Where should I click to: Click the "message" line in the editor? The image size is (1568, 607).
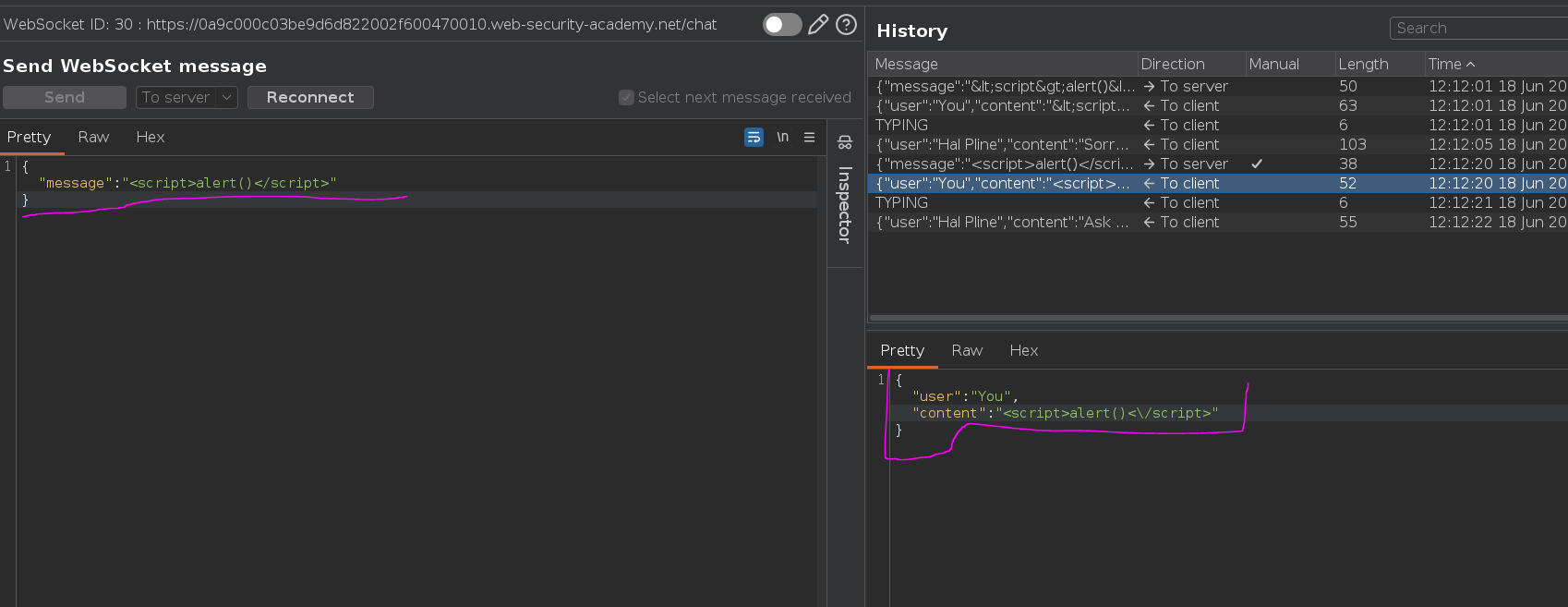tap(187, 183)
